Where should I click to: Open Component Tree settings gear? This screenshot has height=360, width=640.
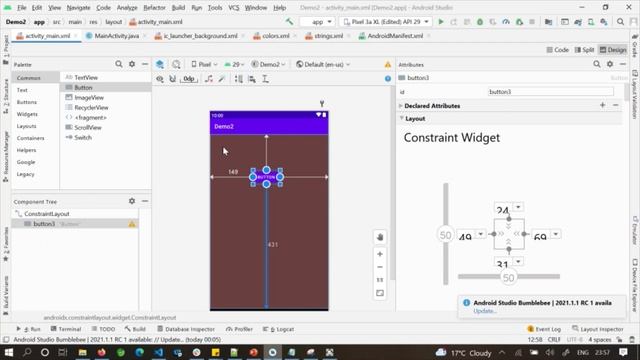coord(132,201)
